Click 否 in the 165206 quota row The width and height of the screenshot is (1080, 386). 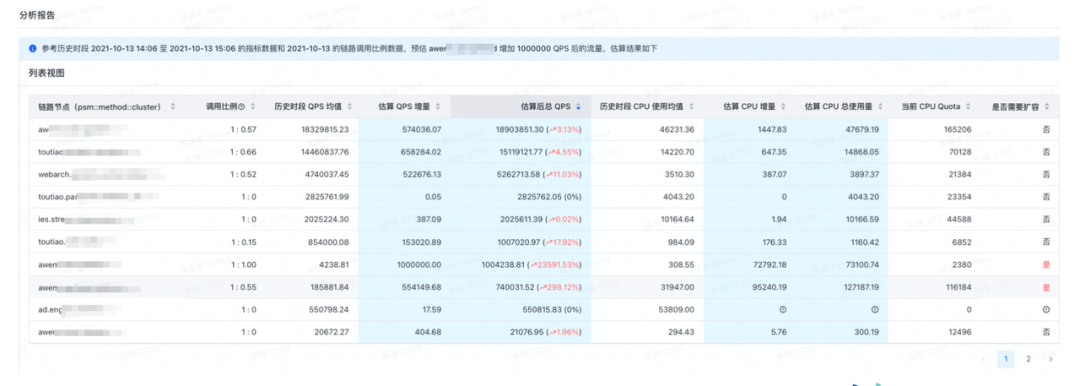pyautogui.click(x=1046, y=130)
